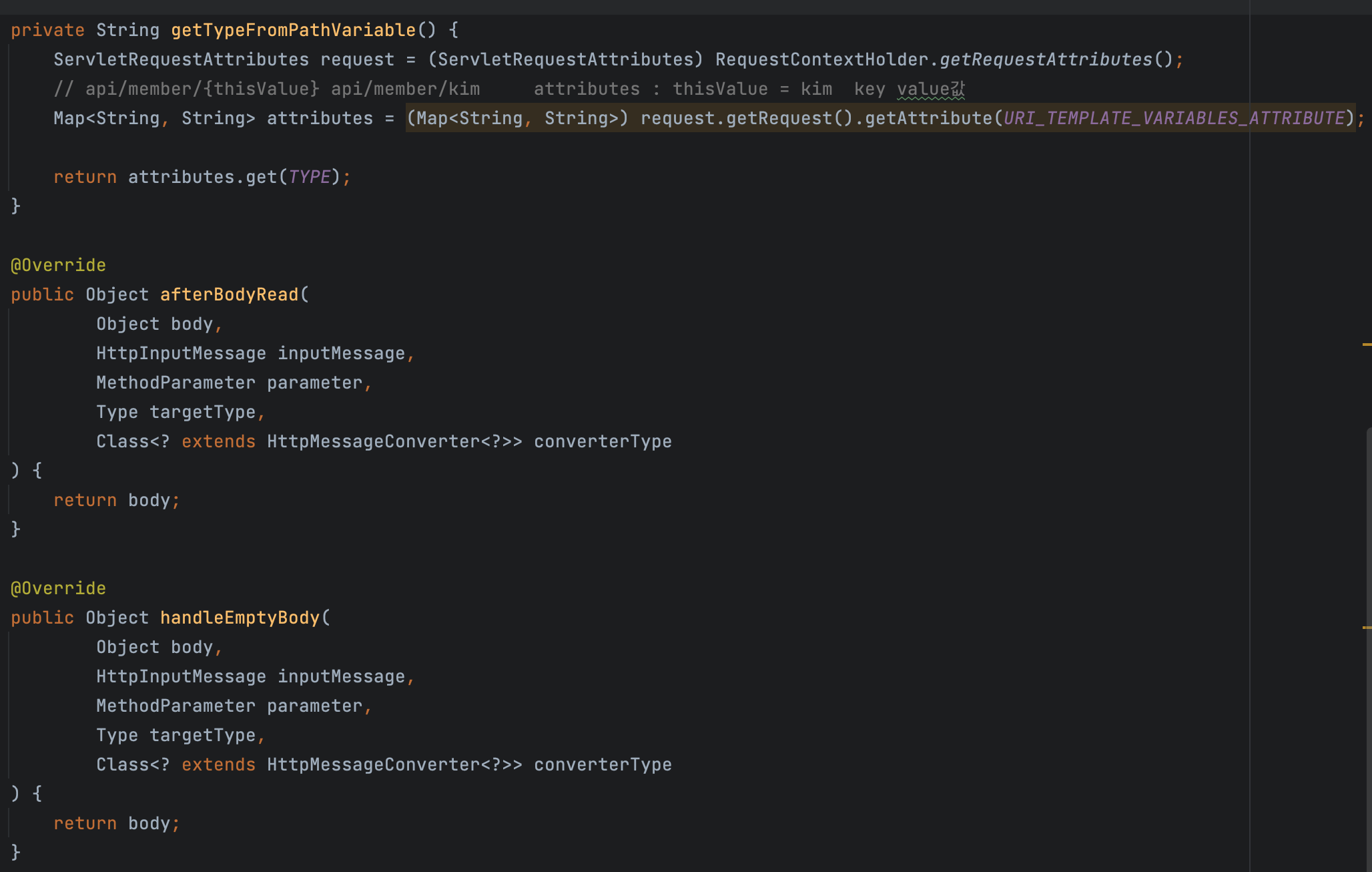Click the italic TYPE constant in return statement
Image resolution: width=1372 pixels, height=872 pixels.
pos(309,177)
